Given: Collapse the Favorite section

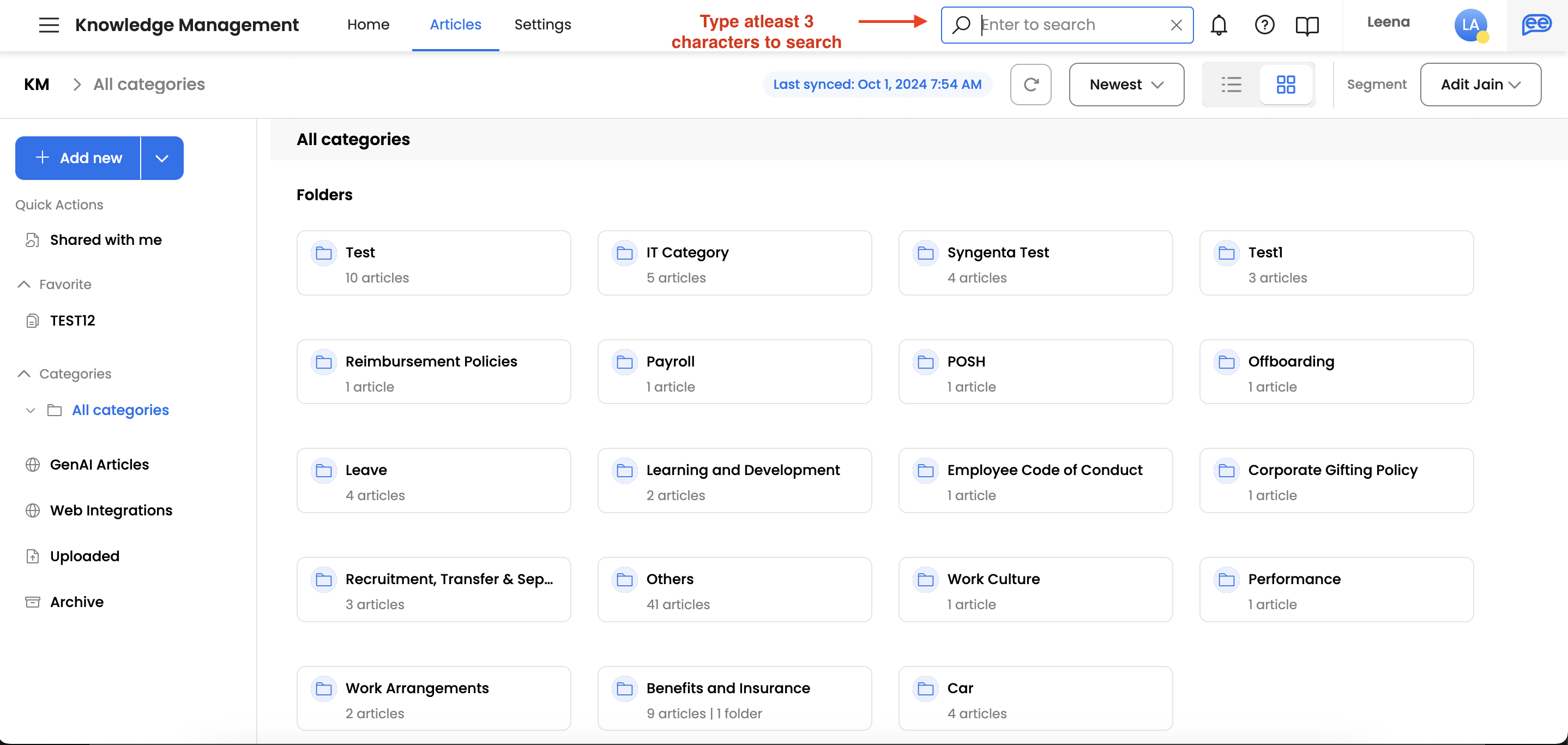Looking at the screenshot, I should click(25, 284).
